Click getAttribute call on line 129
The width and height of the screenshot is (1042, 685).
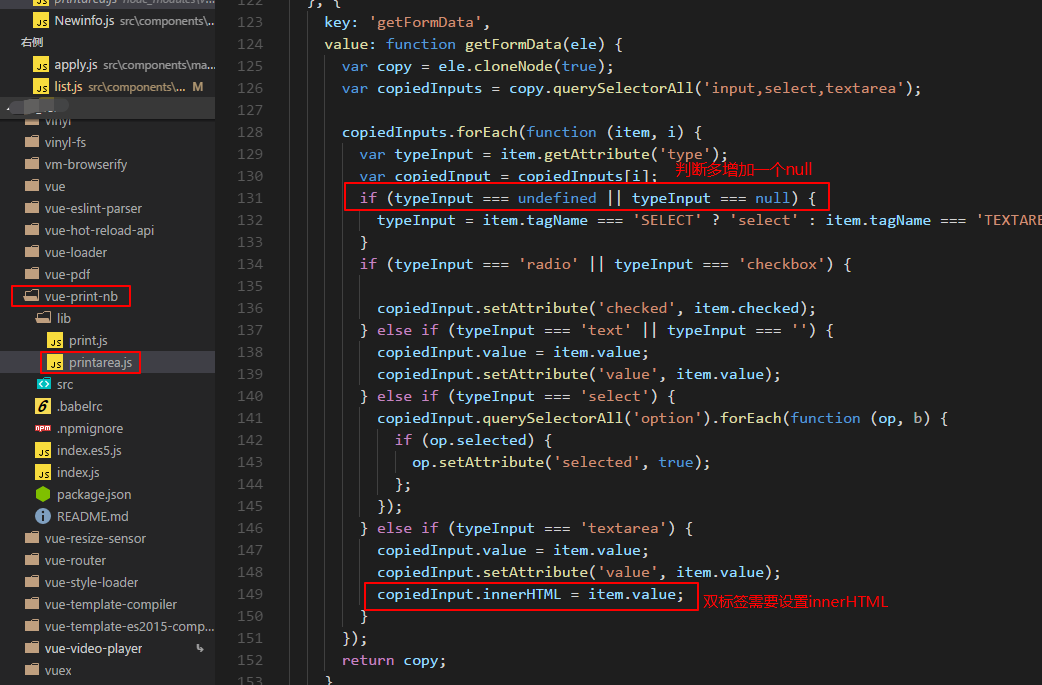click(x=597, y=154)
